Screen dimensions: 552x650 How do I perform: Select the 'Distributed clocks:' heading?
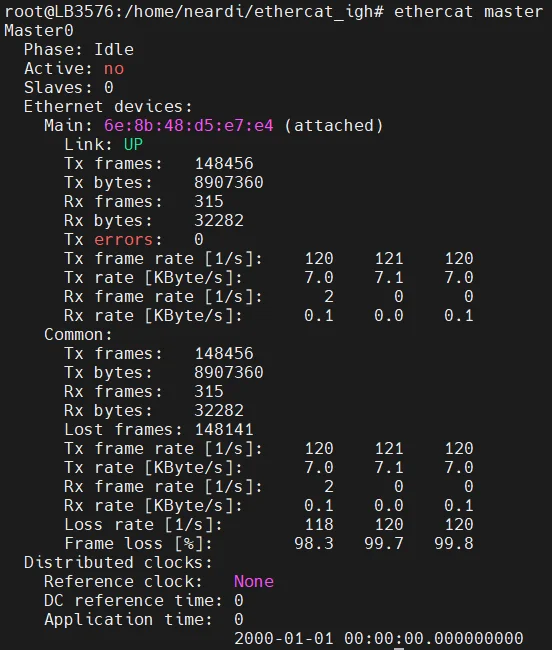(118, 563)
